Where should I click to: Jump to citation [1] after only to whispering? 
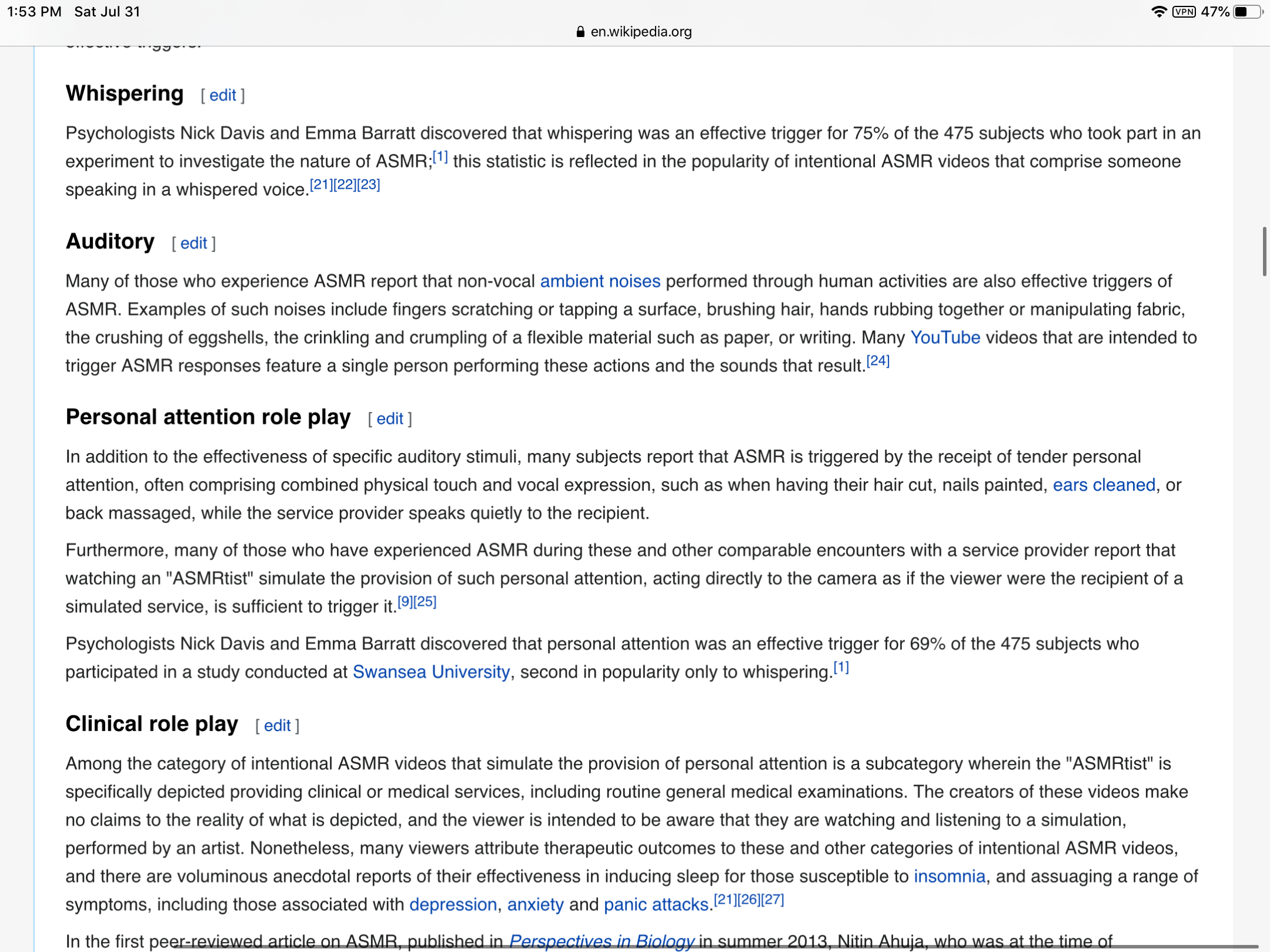(841, 668)
